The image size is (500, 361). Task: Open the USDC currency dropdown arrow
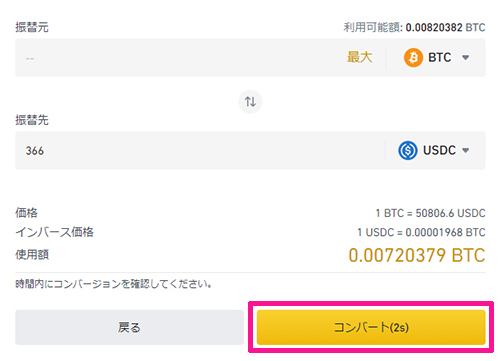(466, 150)
